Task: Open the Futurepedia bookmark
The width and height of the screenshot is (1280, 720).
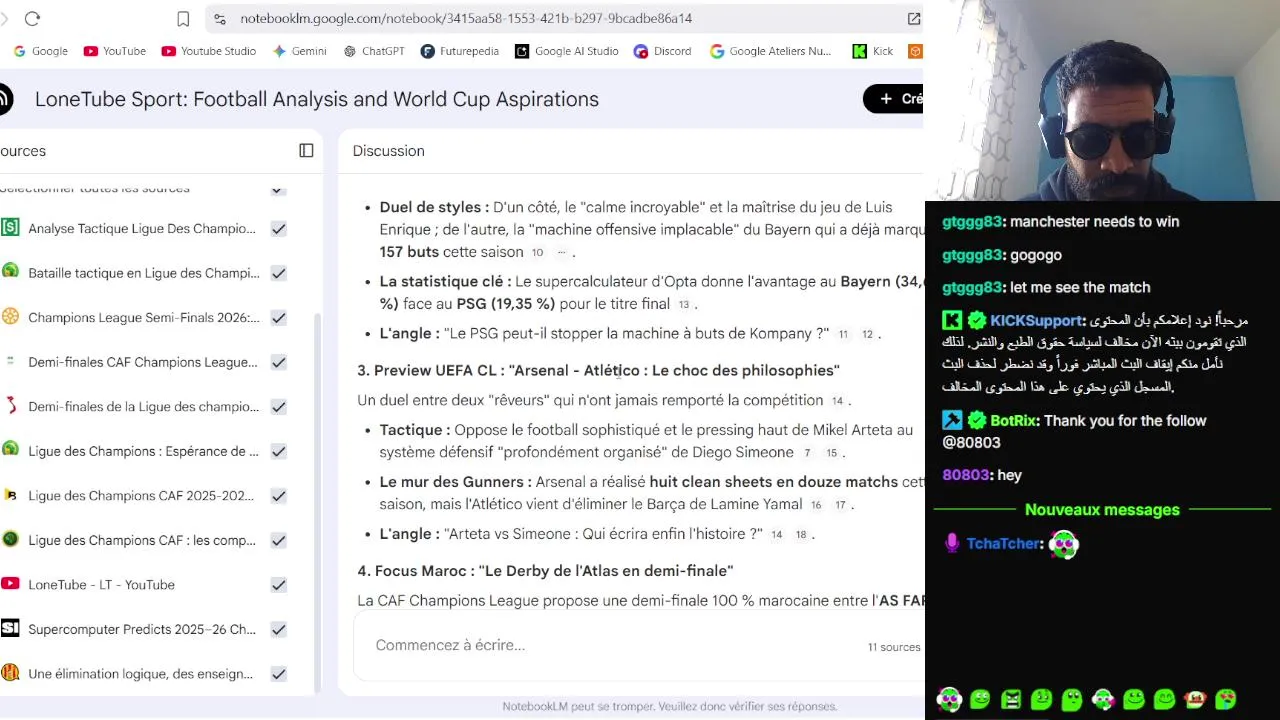Action: (x=459, y=51)
